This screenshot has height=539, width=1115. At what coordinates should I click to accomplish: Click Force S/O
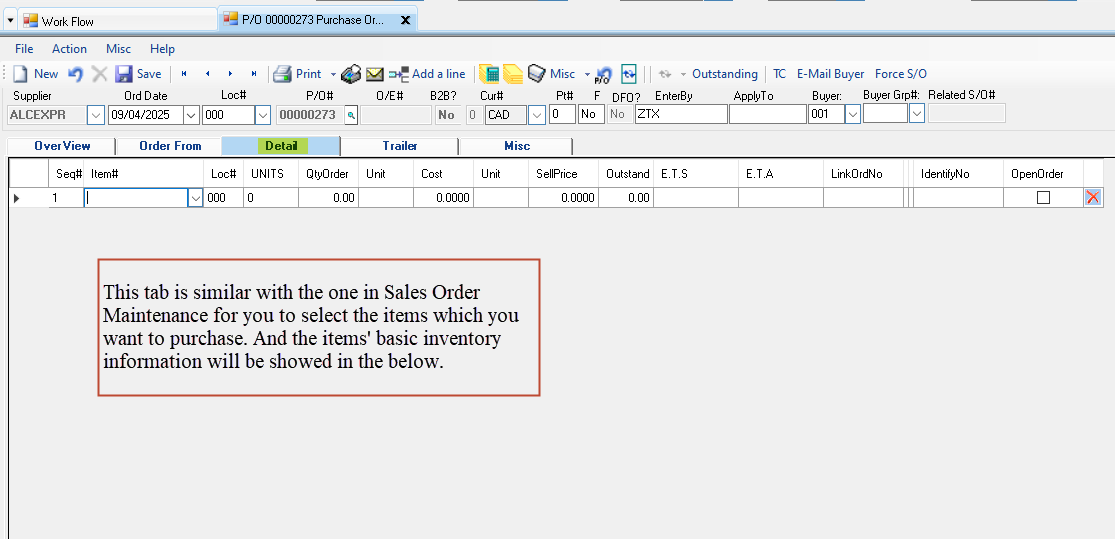coord(901,74)
